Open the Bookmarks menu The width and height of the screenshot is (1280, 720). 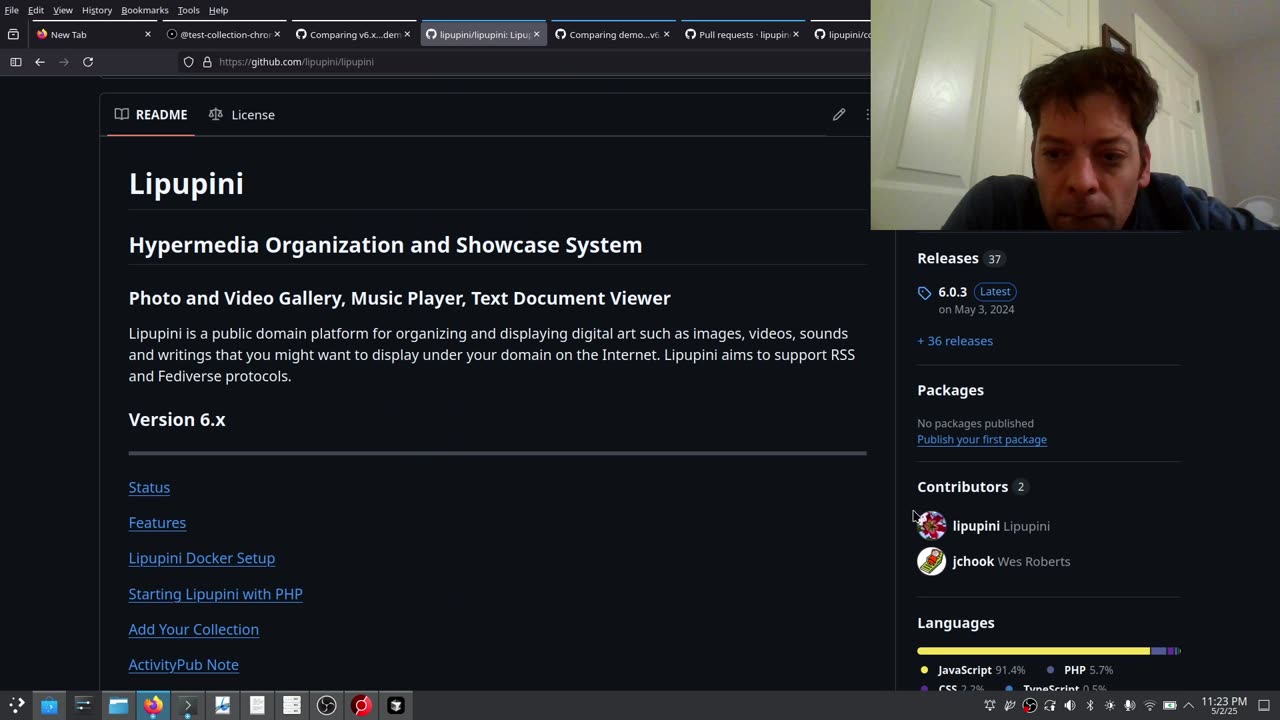coord(145,10)
